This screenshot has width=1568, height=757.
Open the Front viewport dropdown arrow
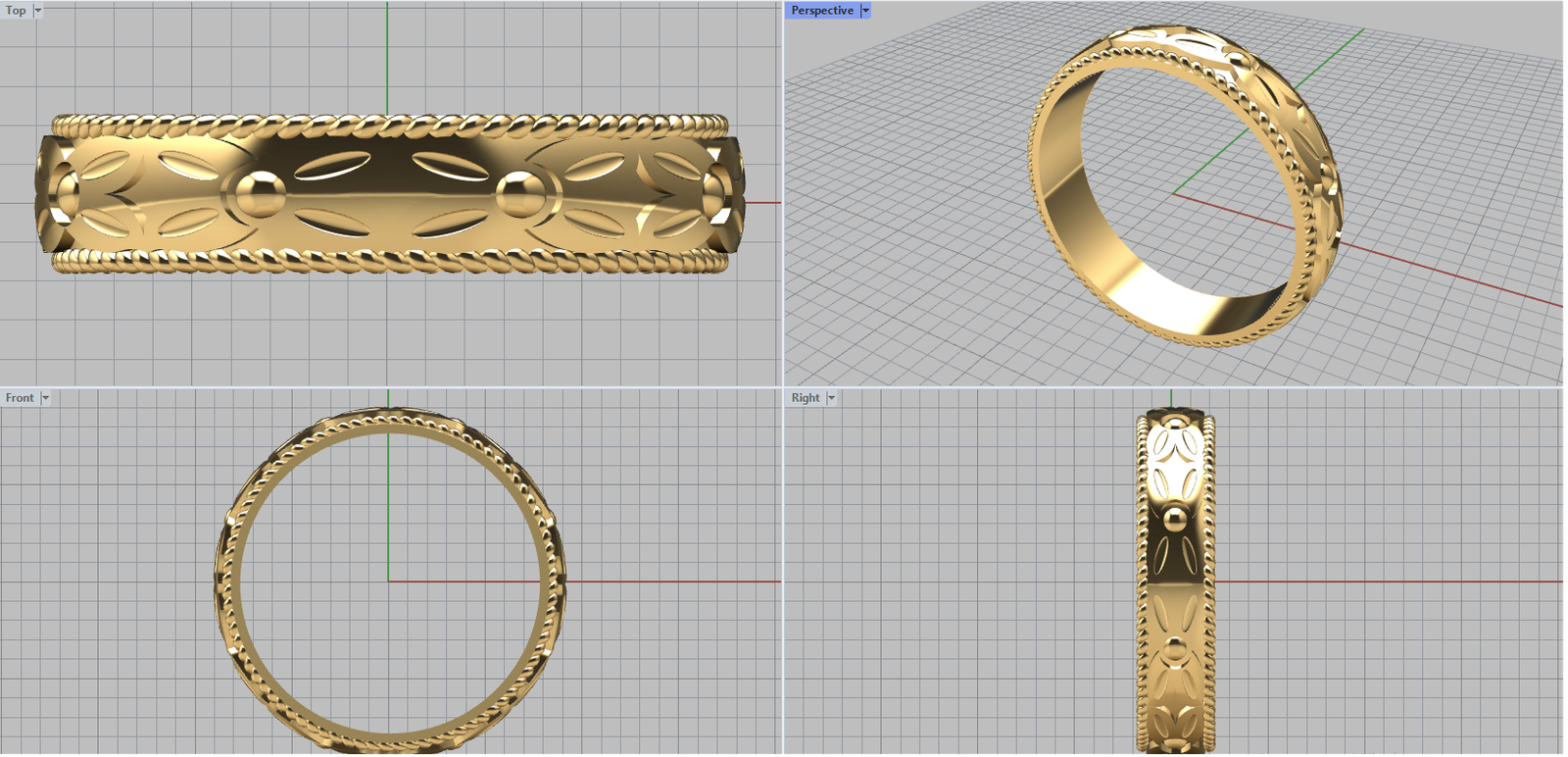[45, 398]
